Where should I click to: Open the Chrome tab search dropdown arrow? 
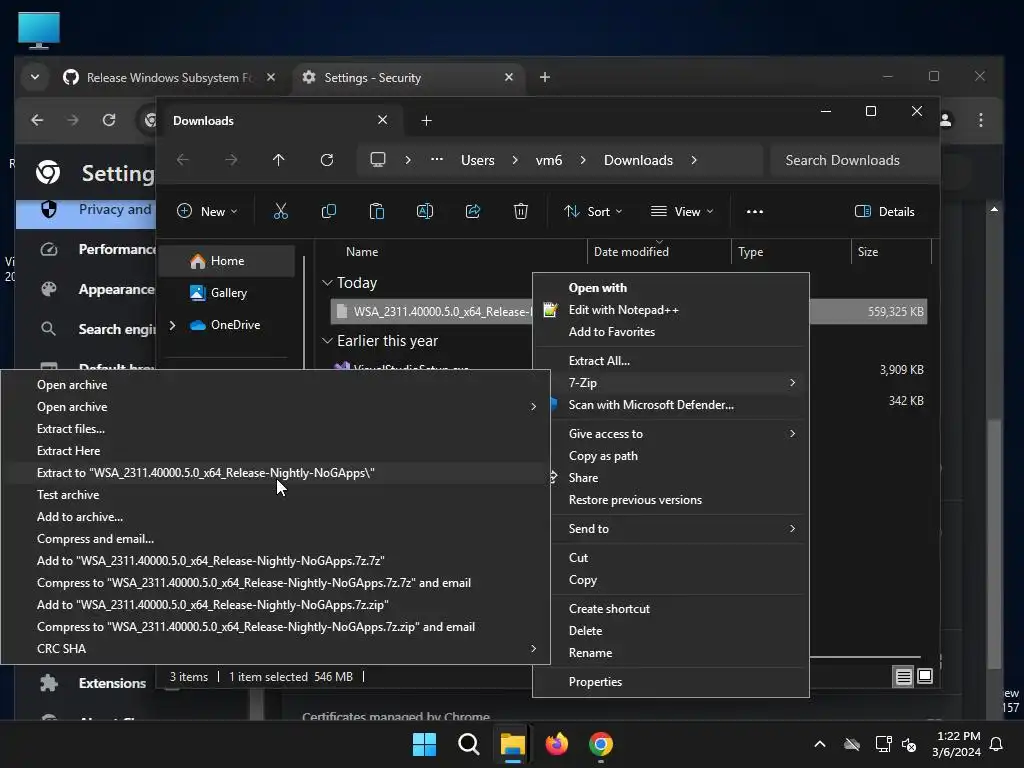coord(35,77)
